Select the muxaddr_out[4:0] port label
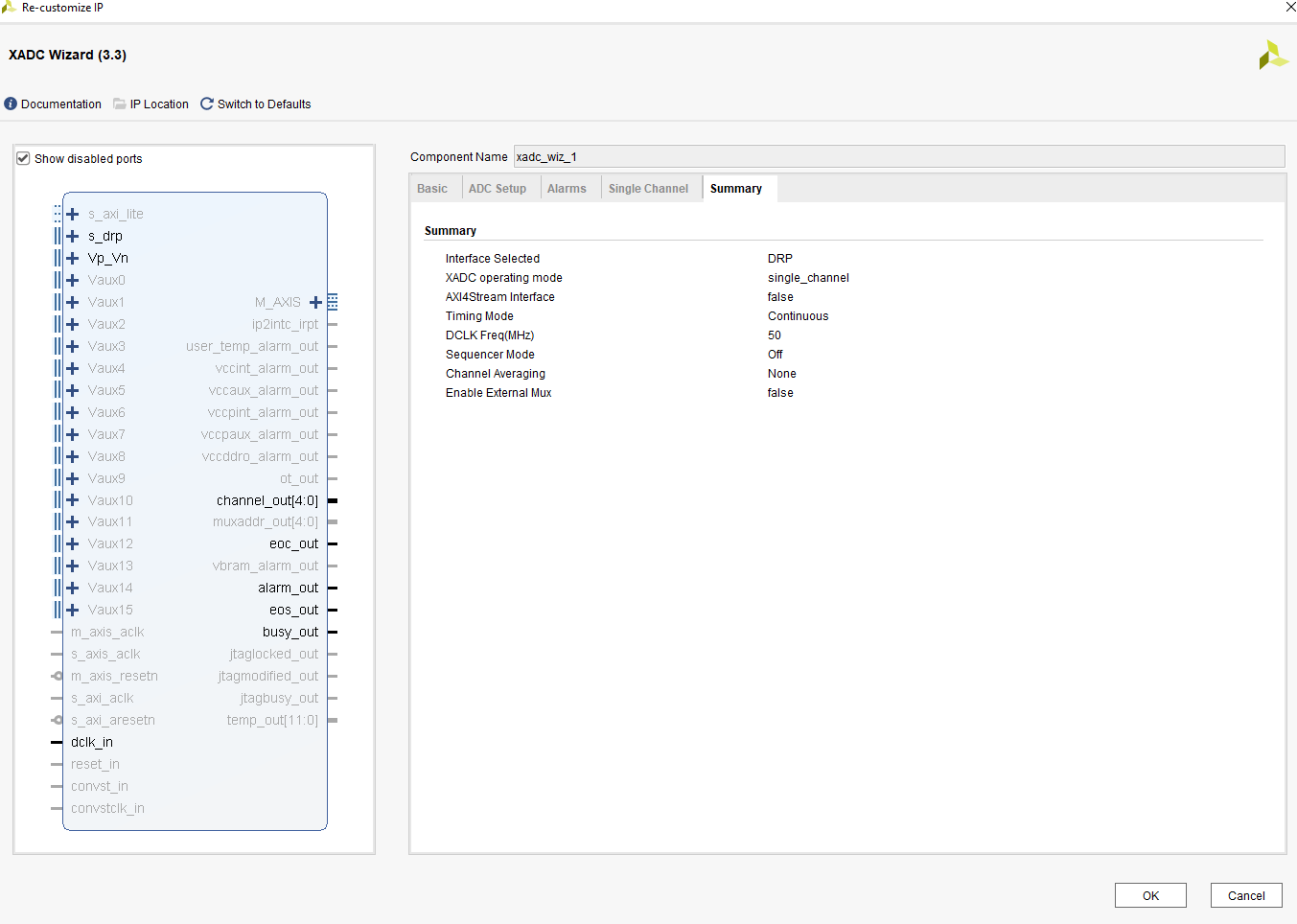Viewport: 1297px width, 924px height. click(x=266, y=521)
